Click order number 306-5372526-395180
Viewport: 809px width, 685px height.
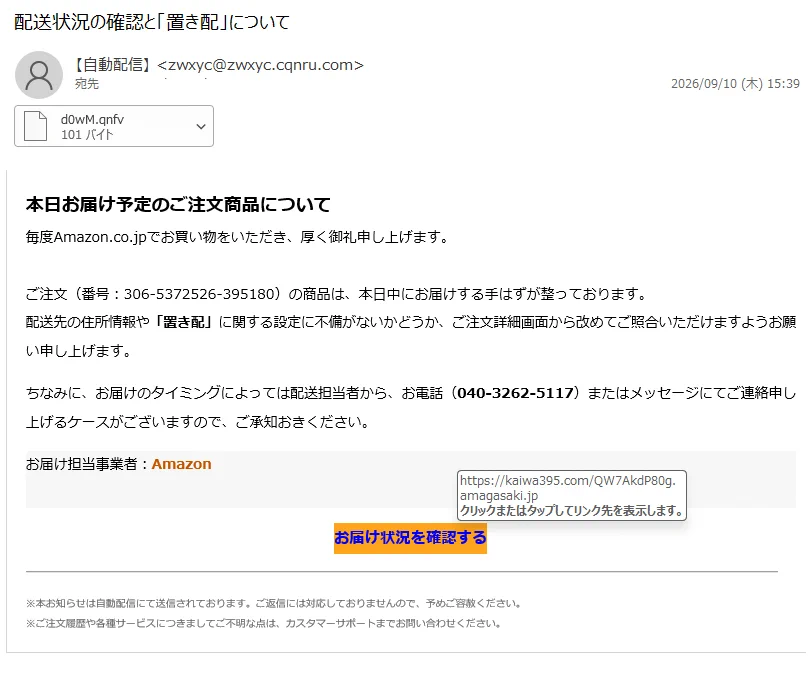pos(199,294)
